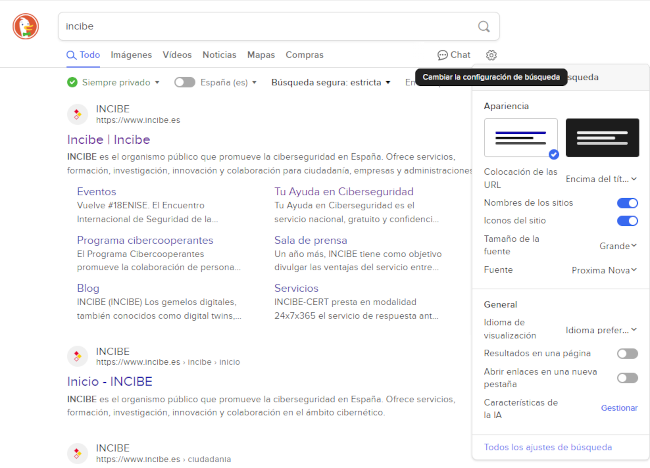This screenshot has width=650, height=468.
Task: Disable Nombres de los sitios toggle
Action: 627,203
